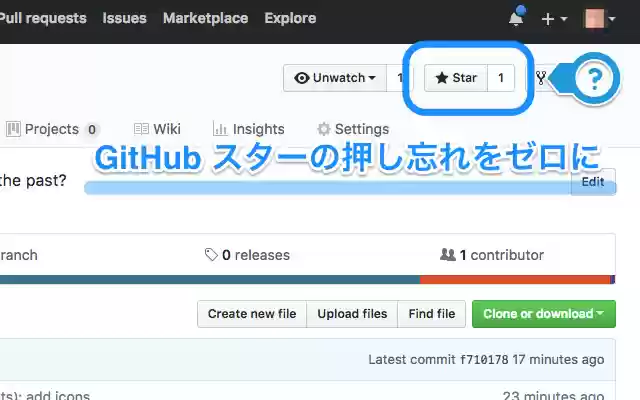Open Explore in the header
The image size is (640, 400).
pyautogui.click(x=290, y=18)
